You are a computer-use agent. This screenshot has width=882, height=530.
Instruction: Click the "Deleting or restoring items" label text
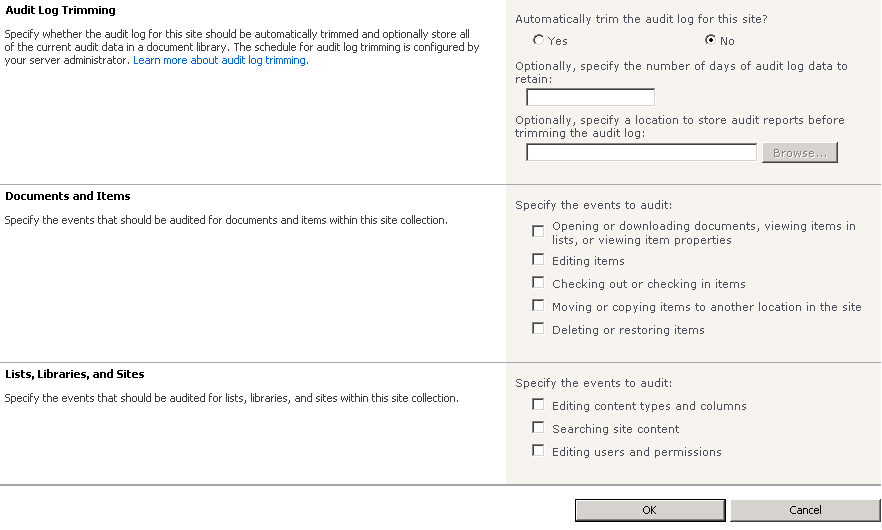click(628, 330)
